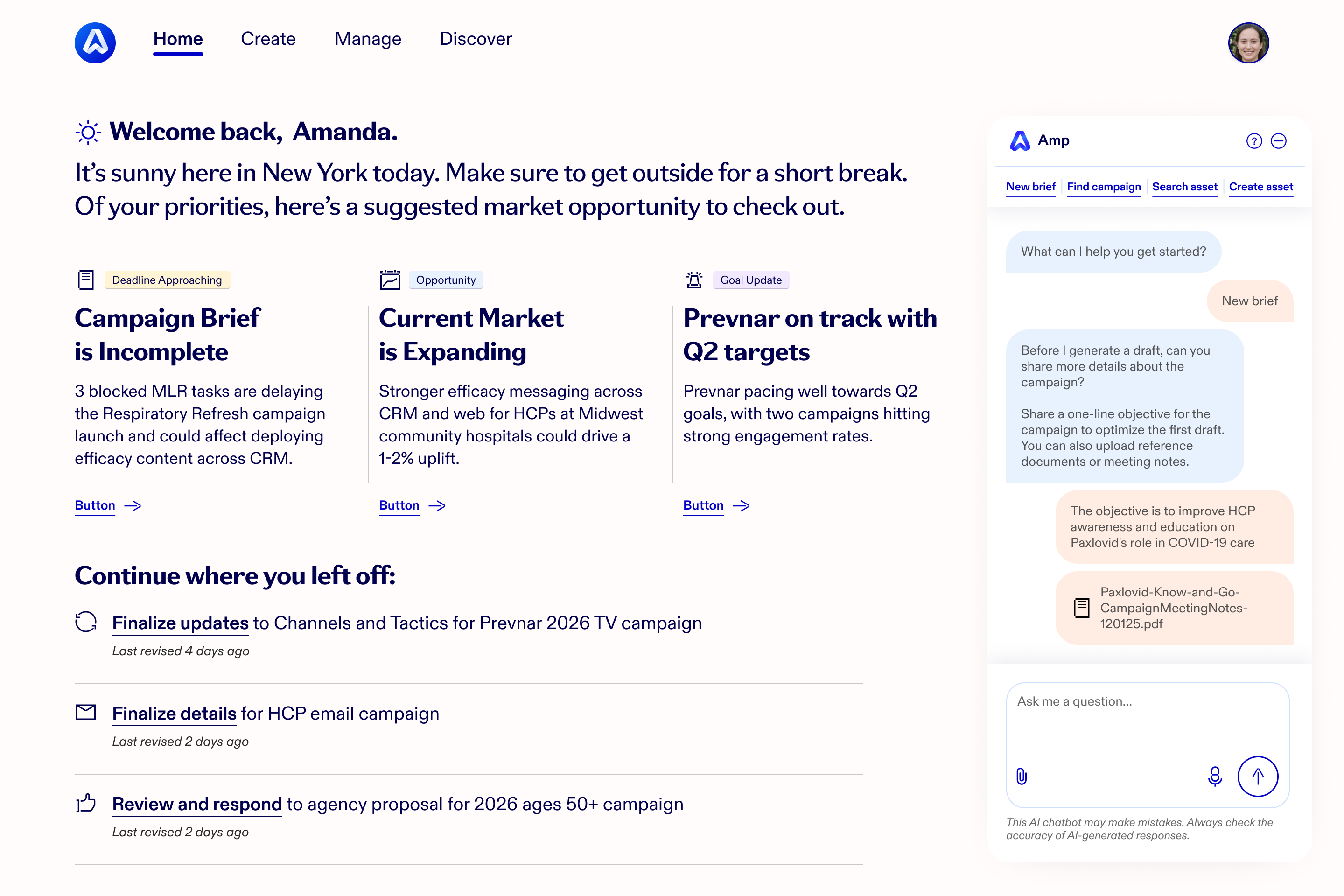Click the chart icon beside the Opportunity tag
Viewport: 1344px width, 896px height.
tap(390, 280)
